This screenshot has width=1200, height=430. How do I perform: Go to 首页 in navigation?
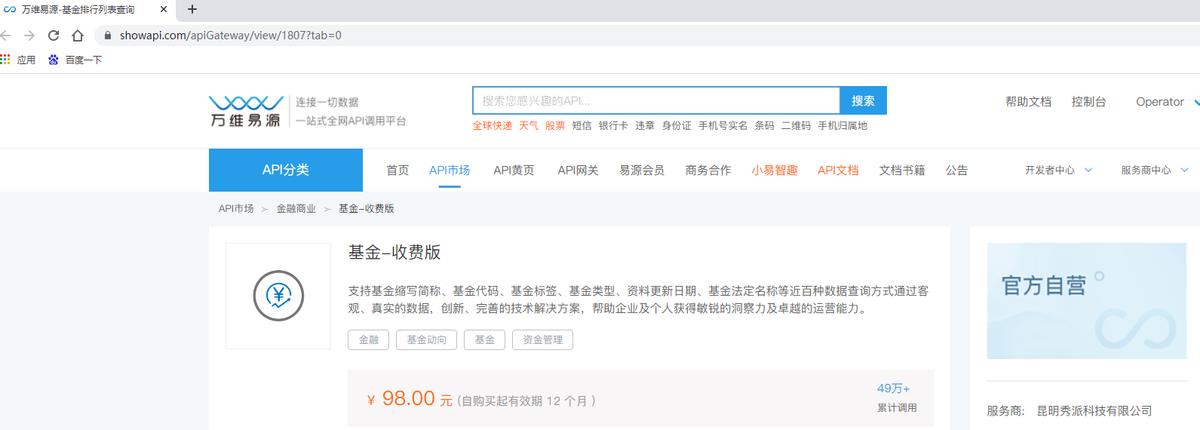coord(398,171)
